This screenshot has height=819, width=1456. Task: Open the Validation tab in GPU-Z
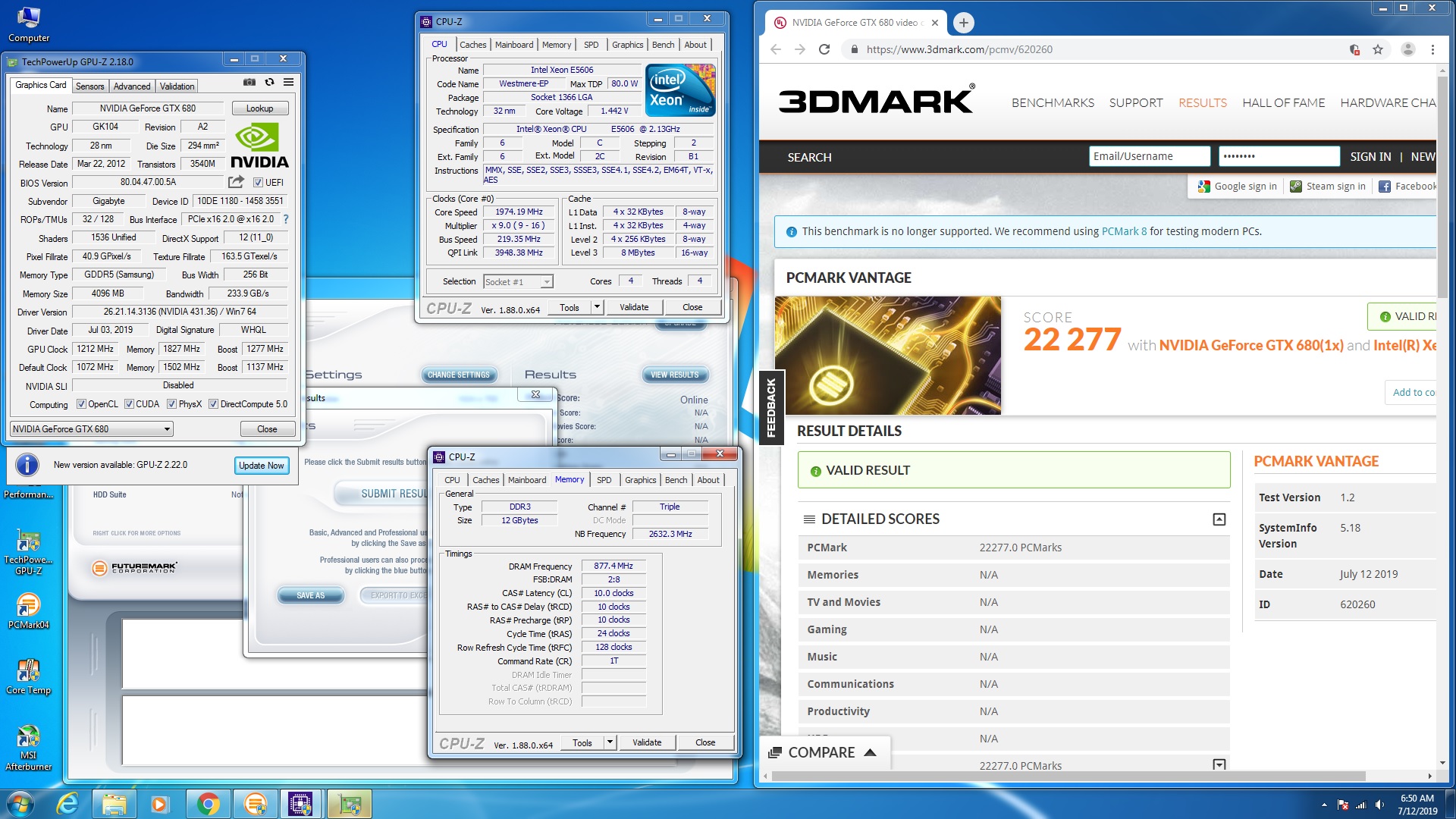(177, 86)
